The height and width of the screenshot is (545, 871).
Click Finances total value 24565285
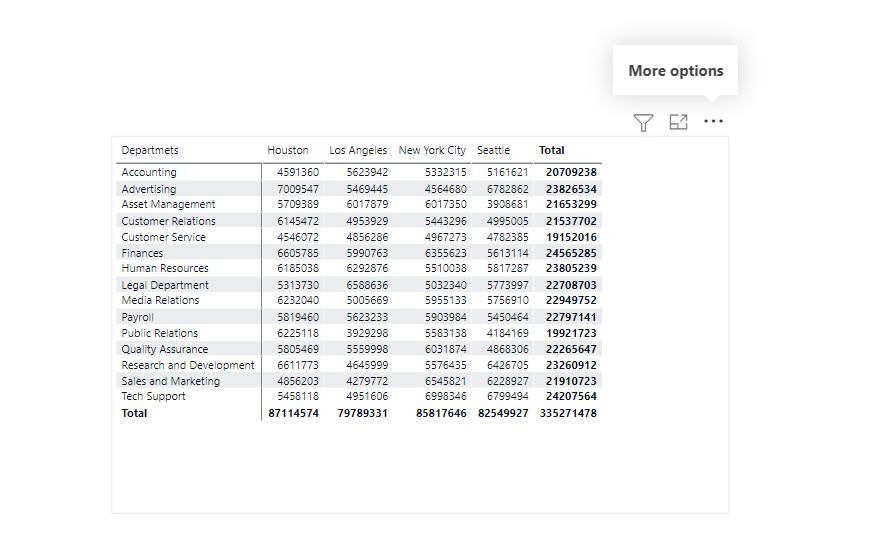[571, 253]
